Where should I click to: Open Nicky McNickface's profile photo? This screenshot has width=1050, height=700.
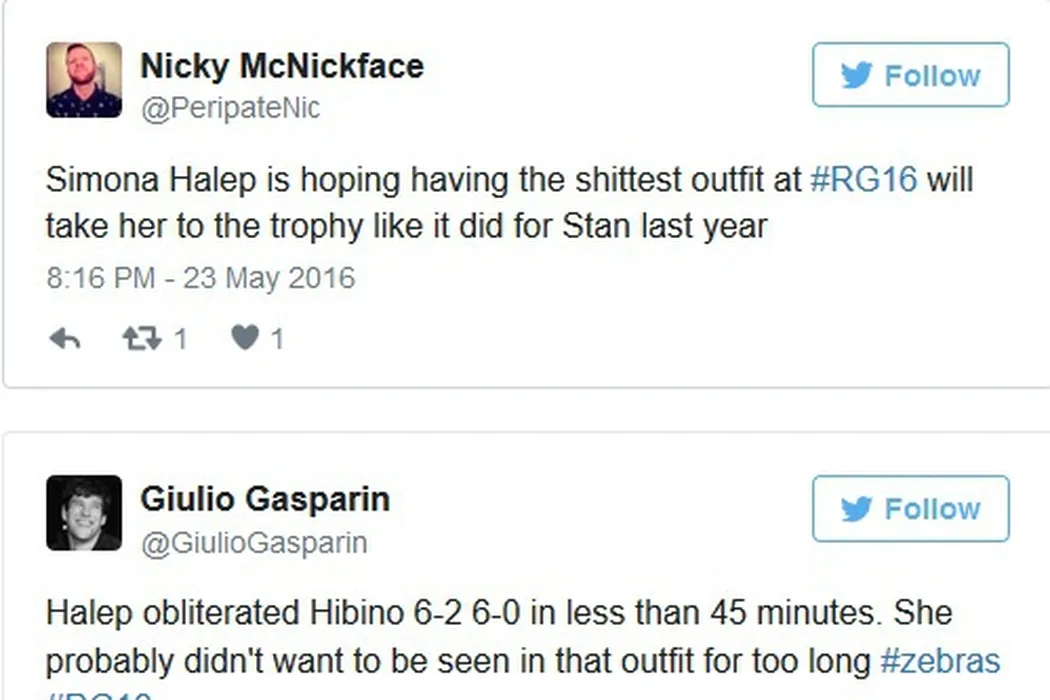pos(84,80)
